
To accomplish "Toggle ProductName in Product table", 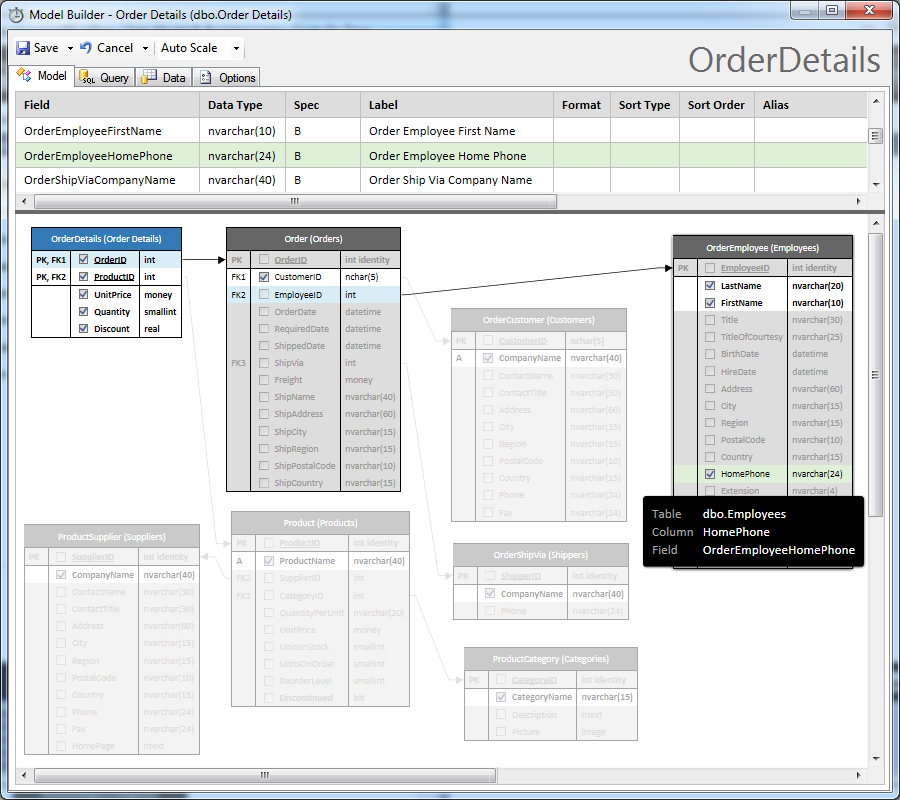I will coord(269,561).
